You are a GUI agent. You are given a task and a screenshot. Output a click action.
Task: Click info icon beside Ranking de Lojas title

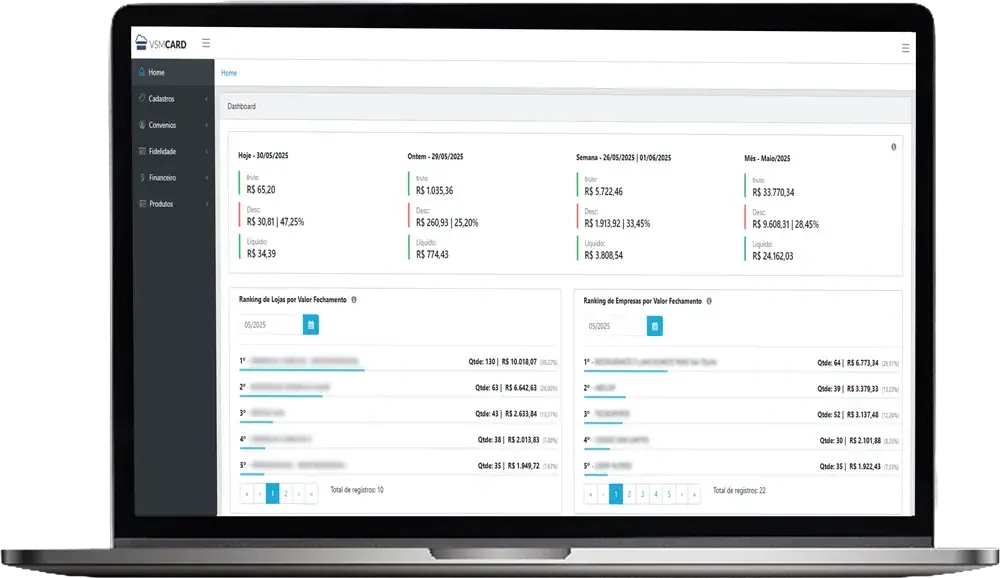pos(355,299)
